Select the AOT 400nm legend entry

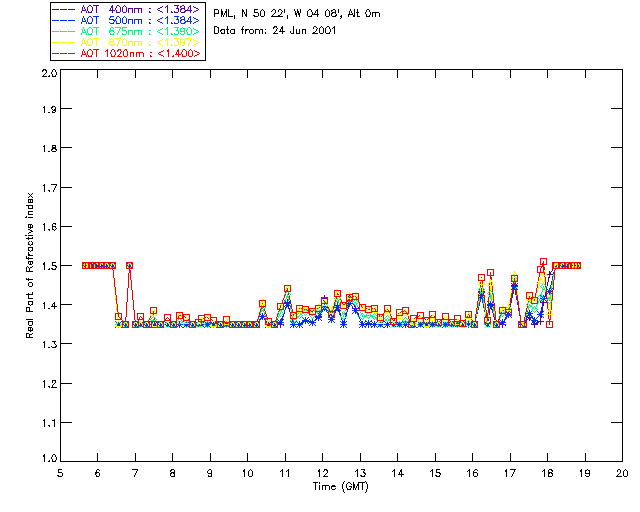(127, 9)
